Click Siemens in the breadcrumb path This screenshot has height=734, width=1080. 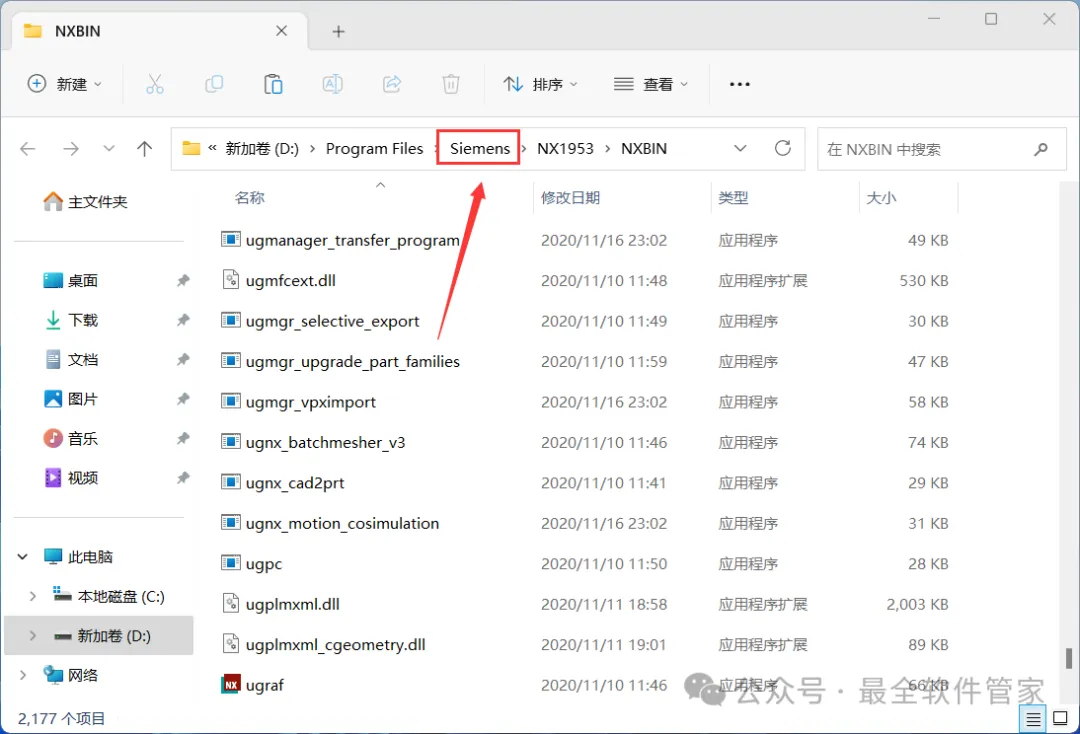pyautogui.click(x=480, y=148)
